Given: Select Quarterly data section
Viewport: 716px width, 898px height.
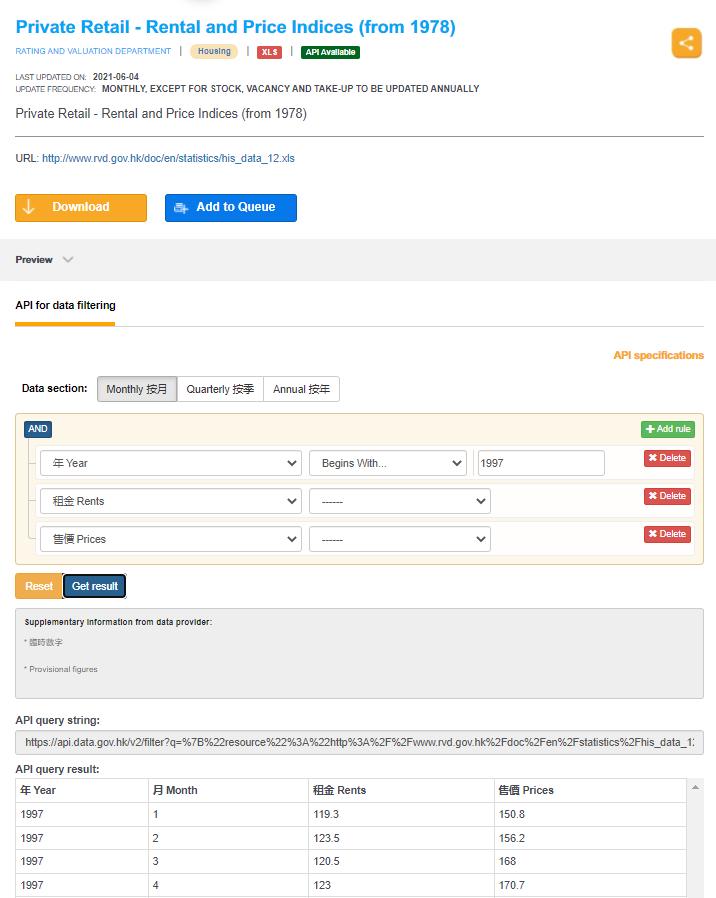Looking at the screenshot, I should click(220, 389).
